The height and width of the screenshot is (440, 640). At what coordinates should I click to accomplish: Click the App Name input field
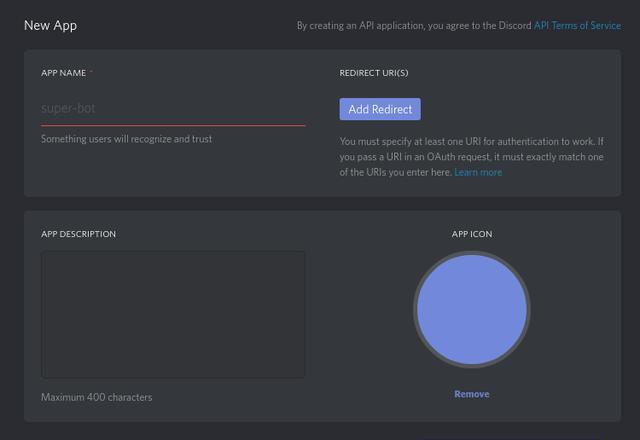(173, 109)
